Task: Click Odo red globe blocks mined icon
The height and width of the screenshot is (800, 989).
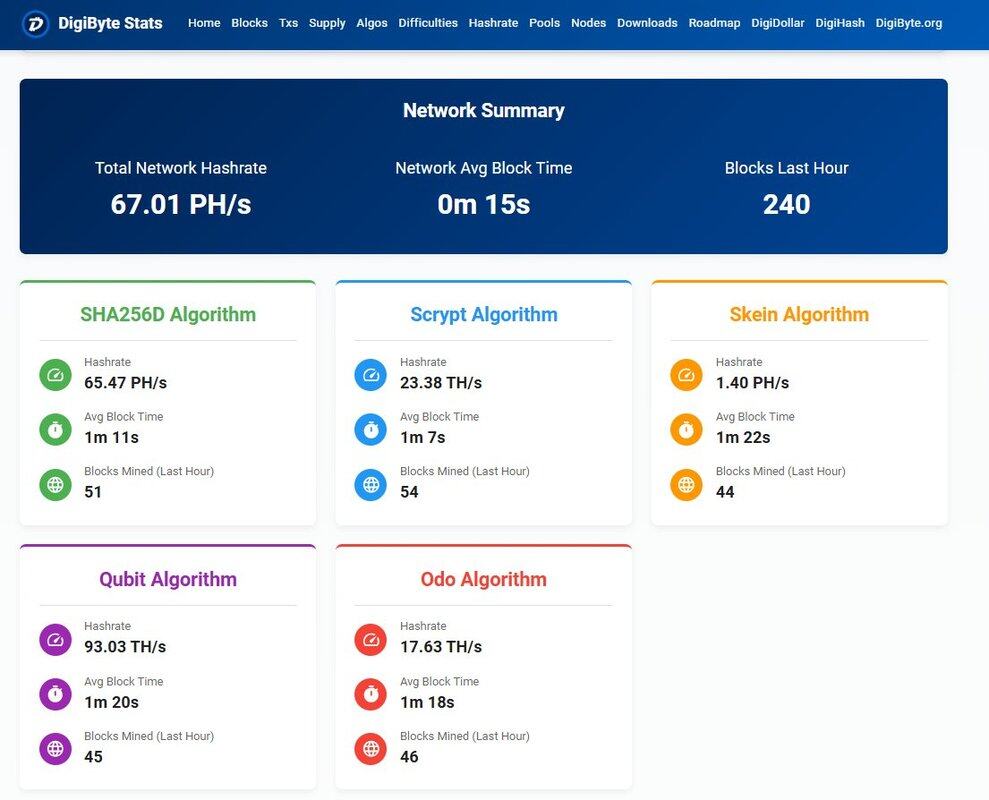Action: coord(371,749)
